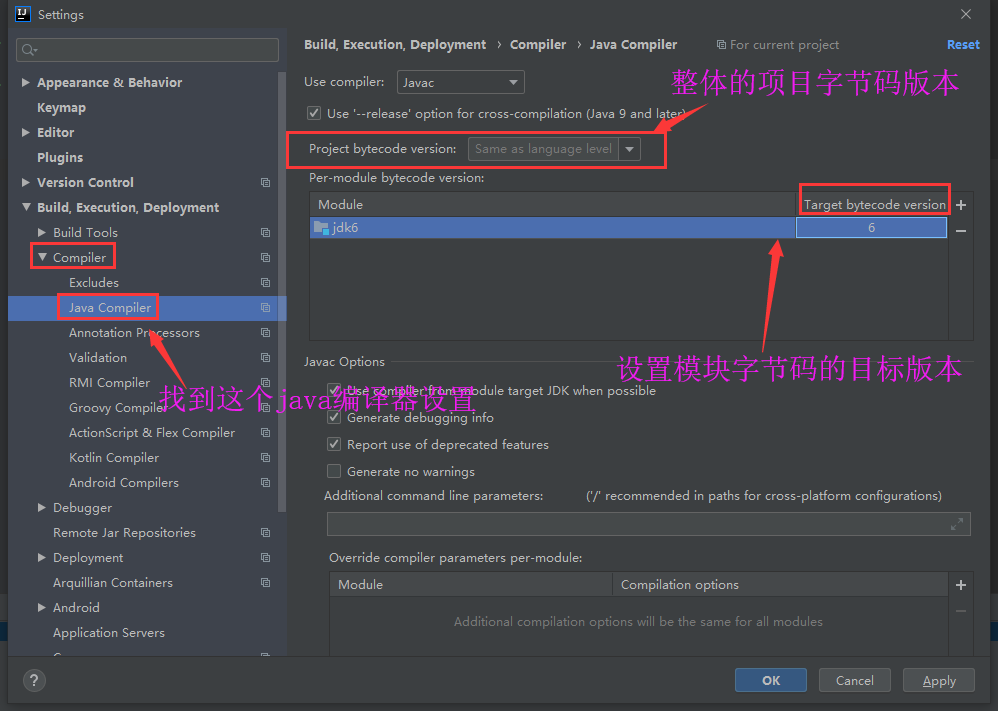Enable 'Generate no warnings'
This screenshot has width=998, height=711.
[334, 470]
